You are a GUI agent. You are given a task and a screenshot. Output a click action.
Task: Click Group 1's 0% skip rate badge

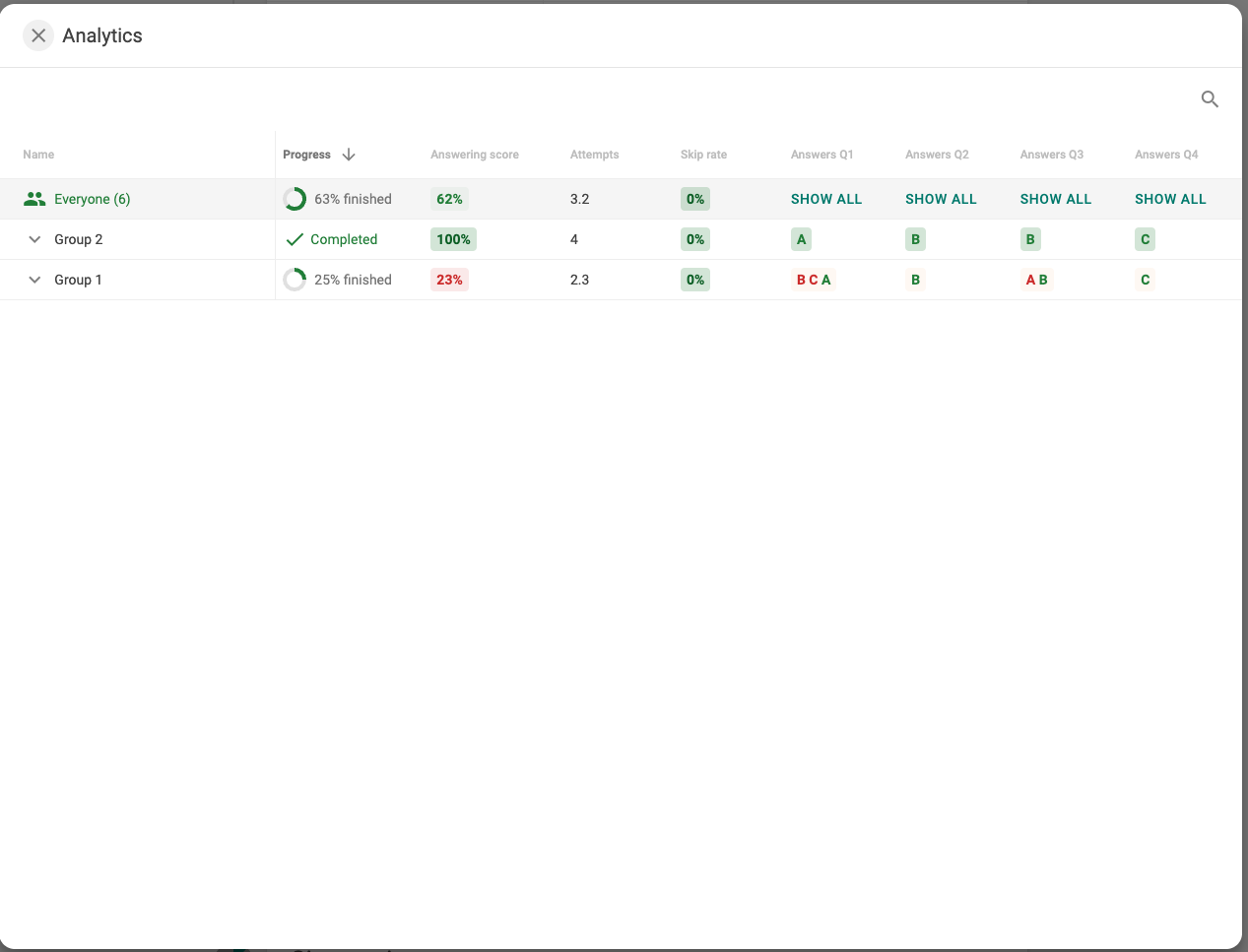(x=695, y=280)
